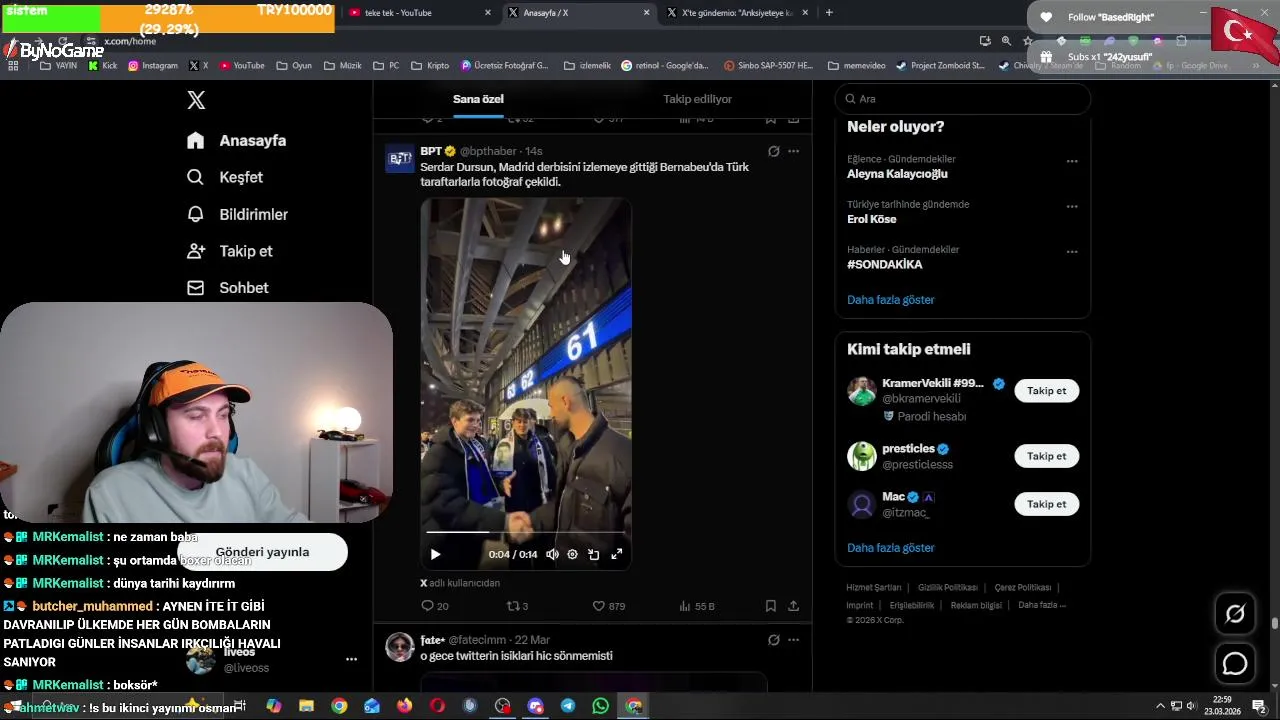Screen dimensions: 1280x720
Task: Click Gönderi yayınla post button
Action: [x=262, y=552]
